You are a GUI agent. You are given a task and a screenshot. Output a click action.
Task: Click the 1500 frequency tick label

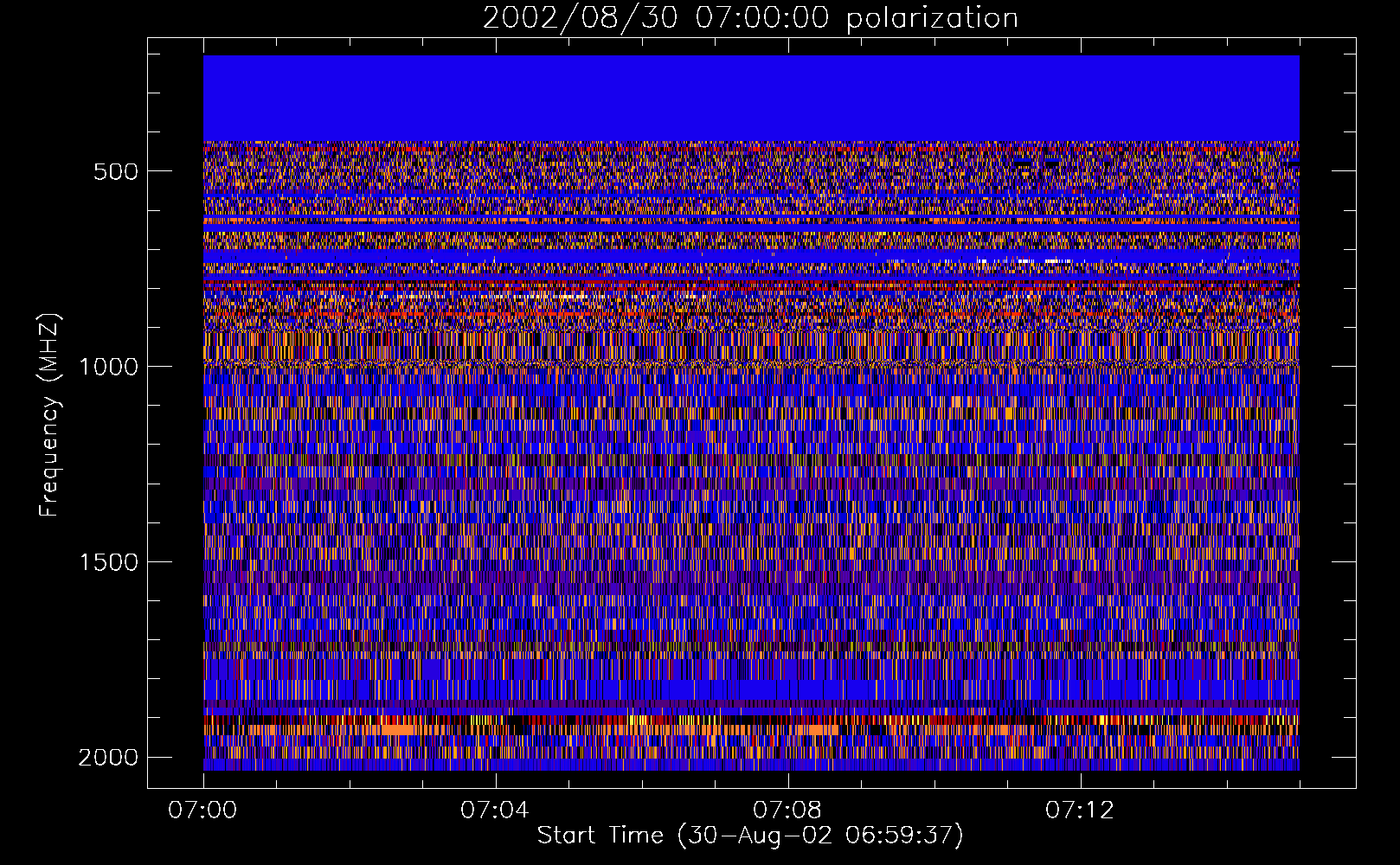pos(109,562)
